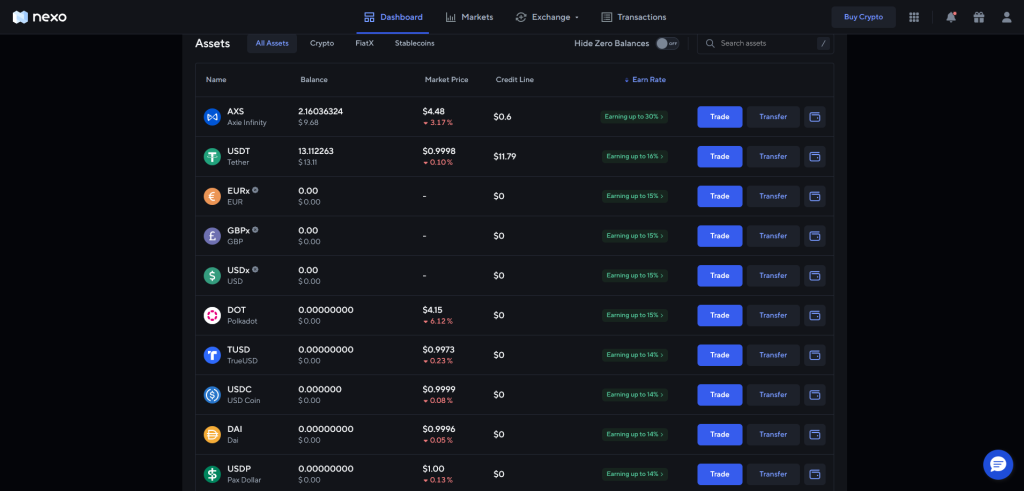Screen dimensions: 1024x491
Task: Open wallet icon in DAI row
Action: click(814, 434)
